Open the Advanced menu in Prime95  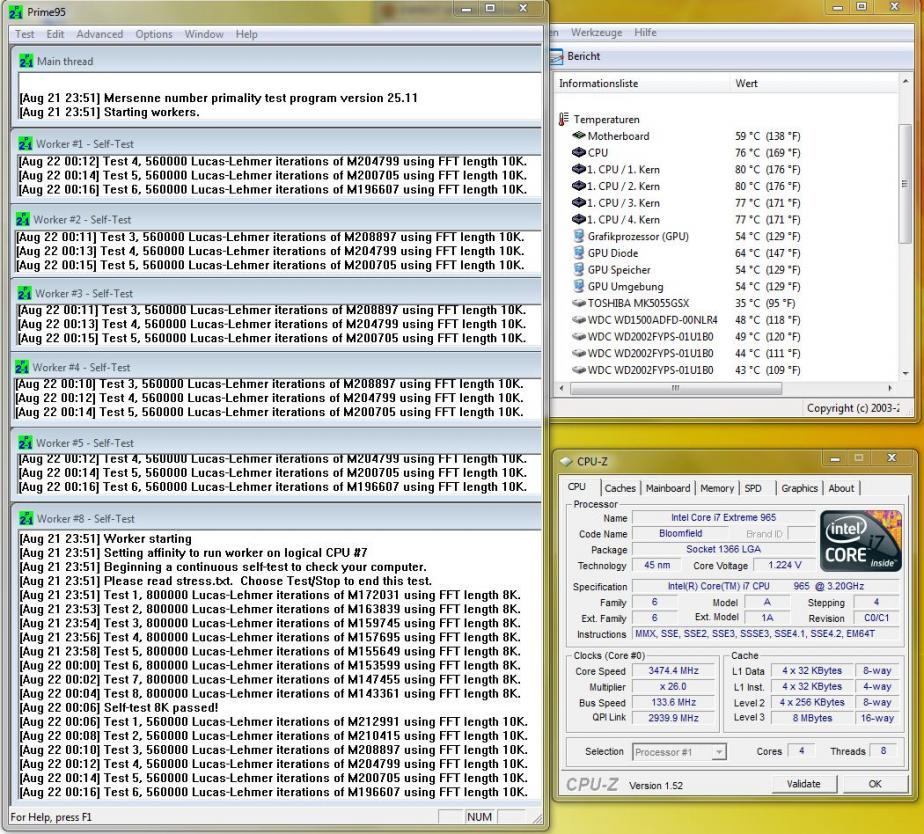(100, 34)
